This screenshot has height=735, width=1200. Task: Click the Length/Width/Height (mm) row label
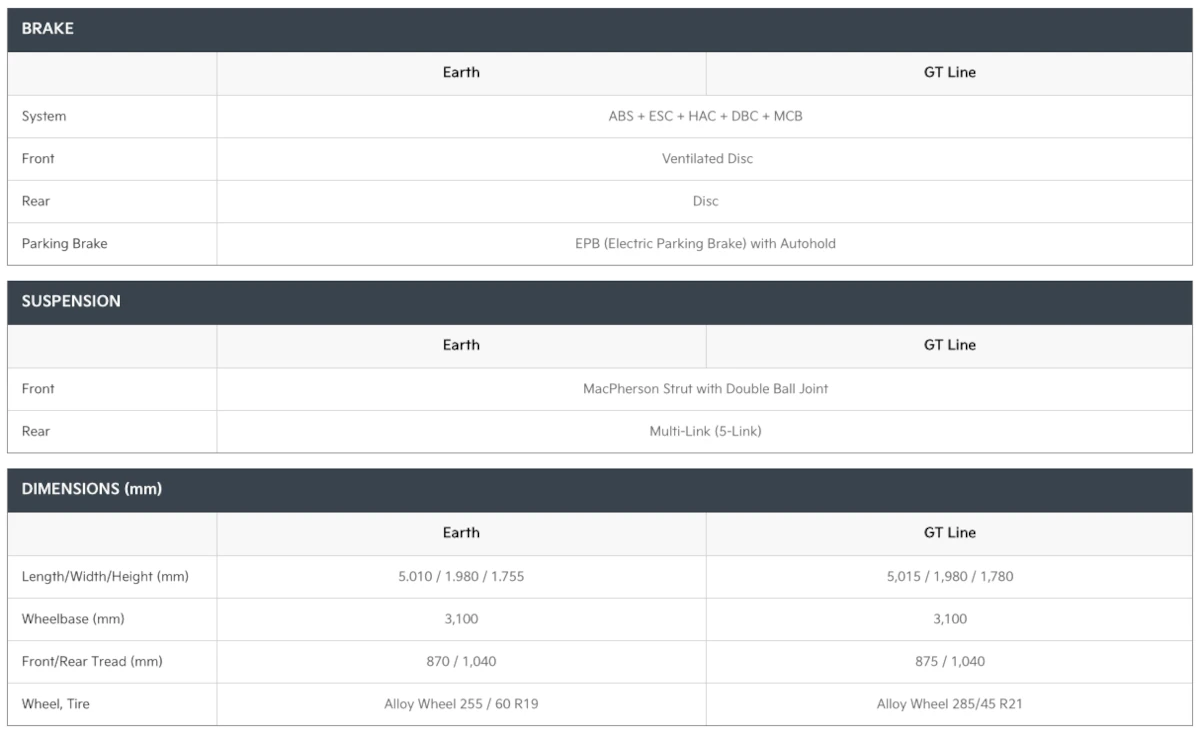(105, 577)
